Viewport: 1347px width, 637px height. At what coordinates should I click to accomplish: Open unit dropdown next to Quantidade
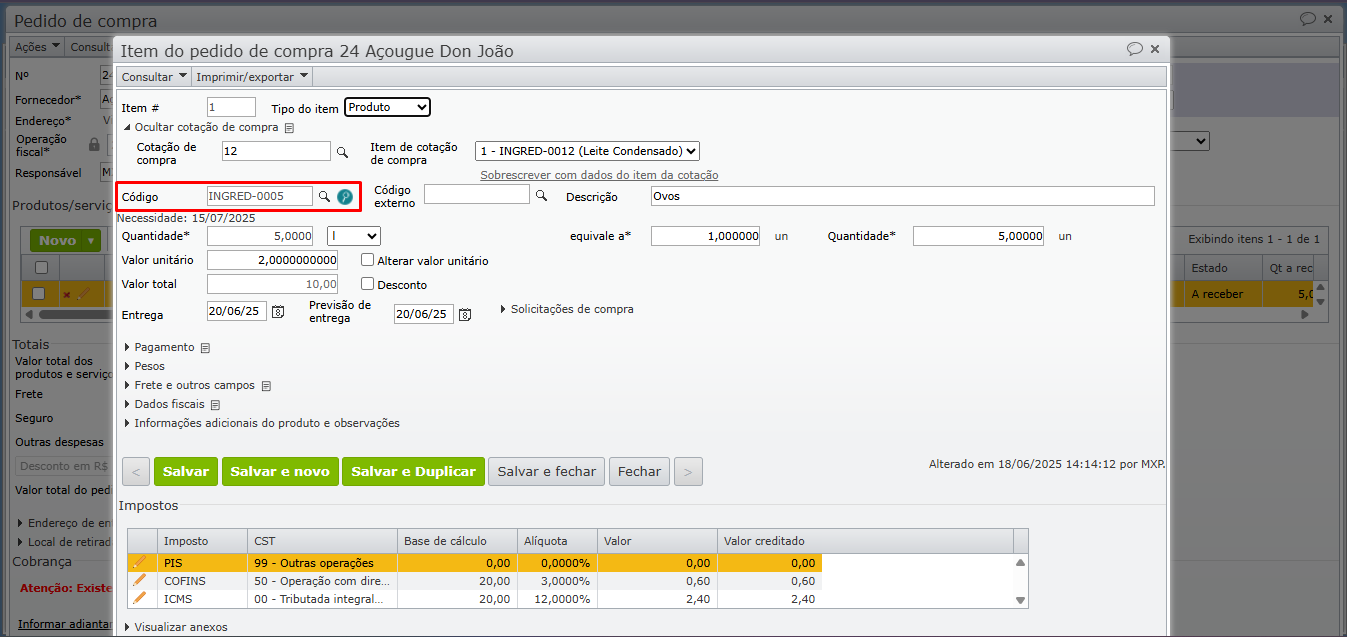click(x=354, y=236)
